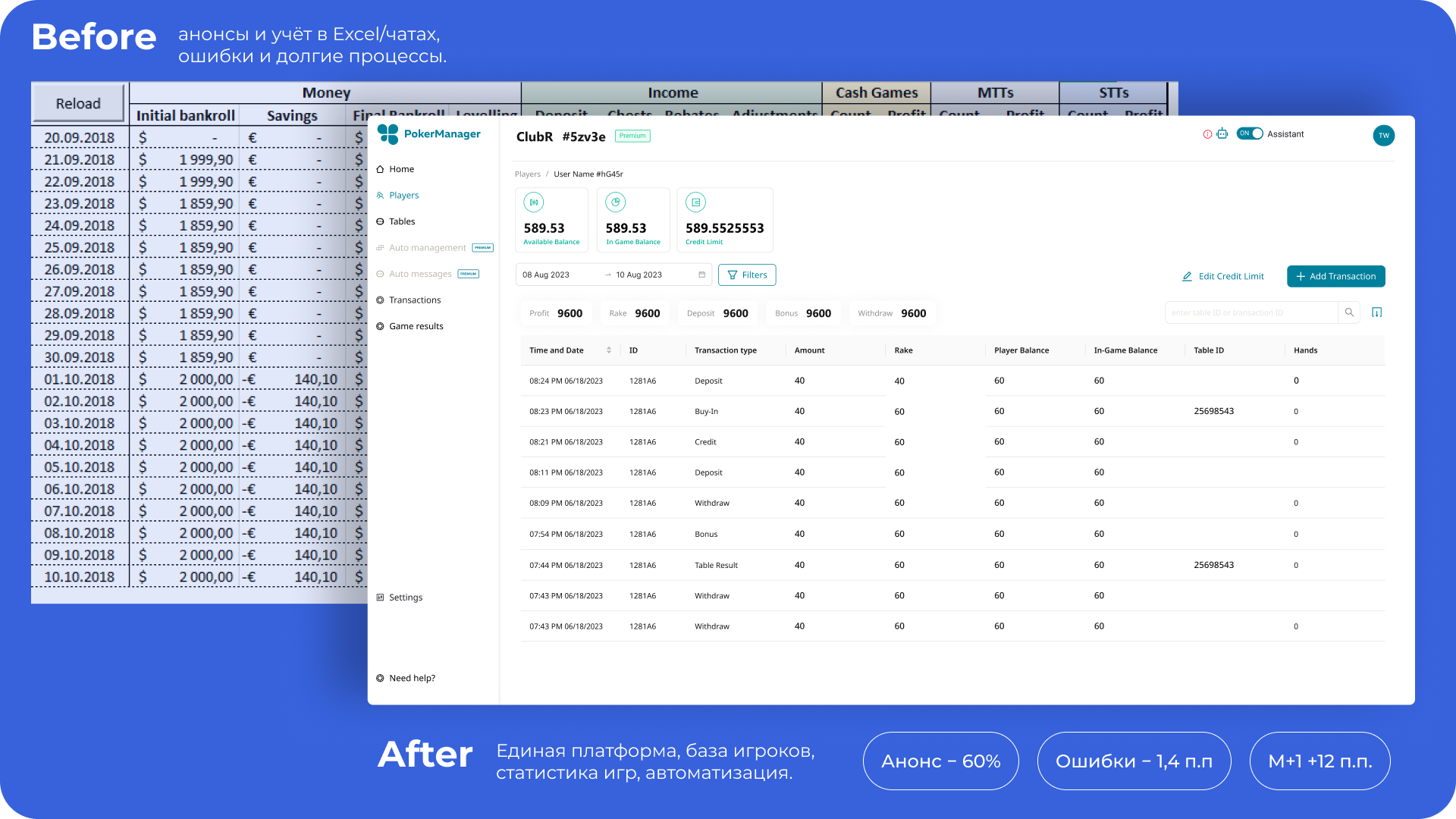The width and height of the screenshot is (1456, 819).
Task: Click Players breadcrumb link
Action: pyautogui.click(x=527, y=174)
